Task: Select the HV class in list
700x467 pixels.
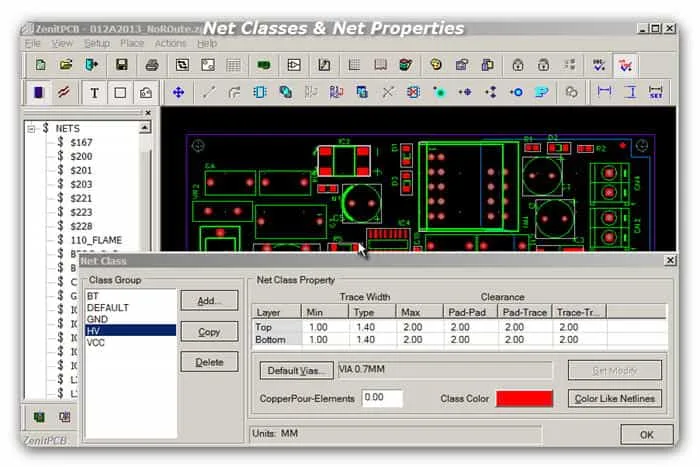Action: pos(130,331)
